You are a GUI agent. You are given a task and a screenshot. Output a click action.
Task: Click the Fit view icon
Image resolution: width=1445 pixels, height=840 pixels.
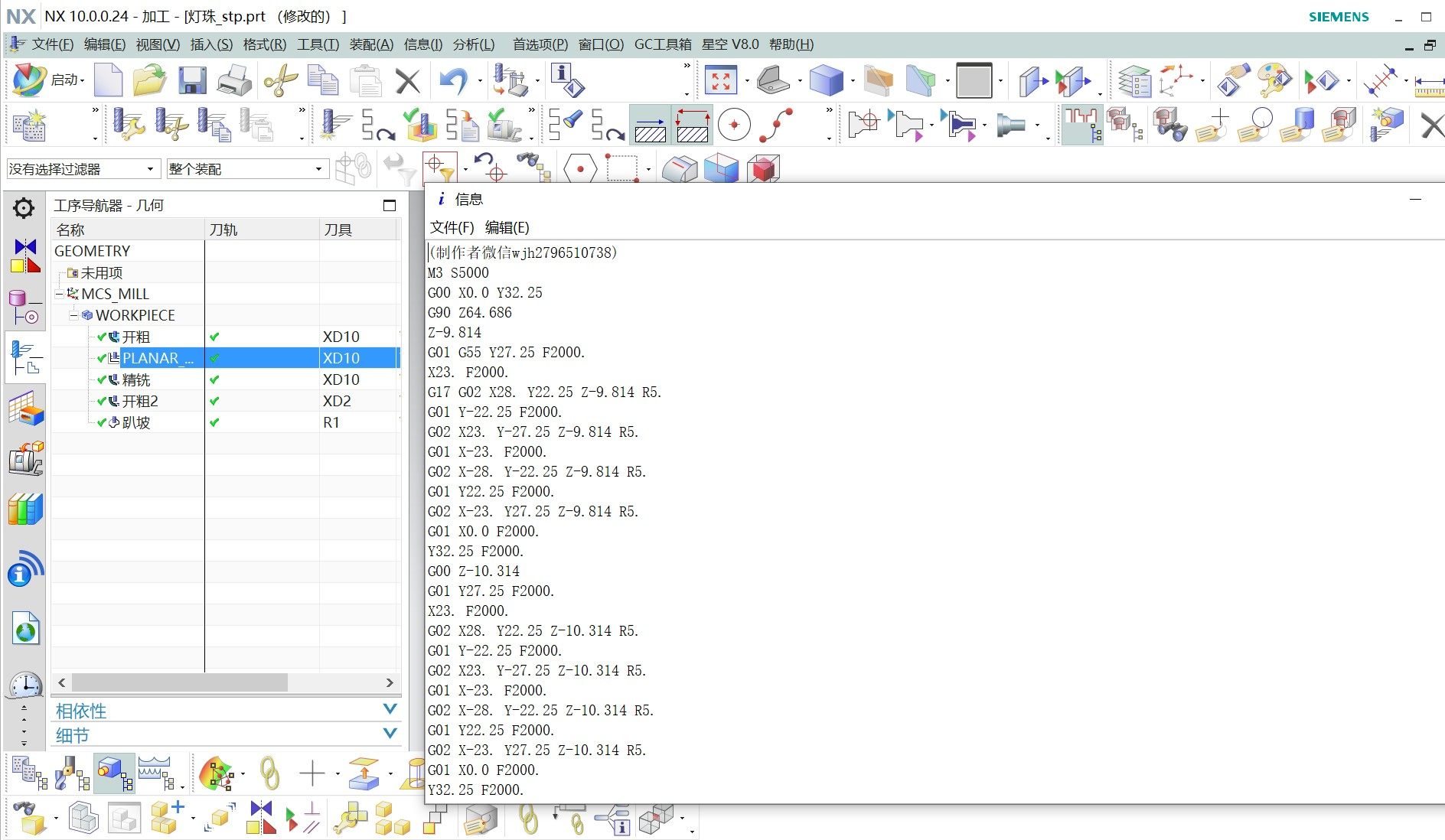point(720,80)
